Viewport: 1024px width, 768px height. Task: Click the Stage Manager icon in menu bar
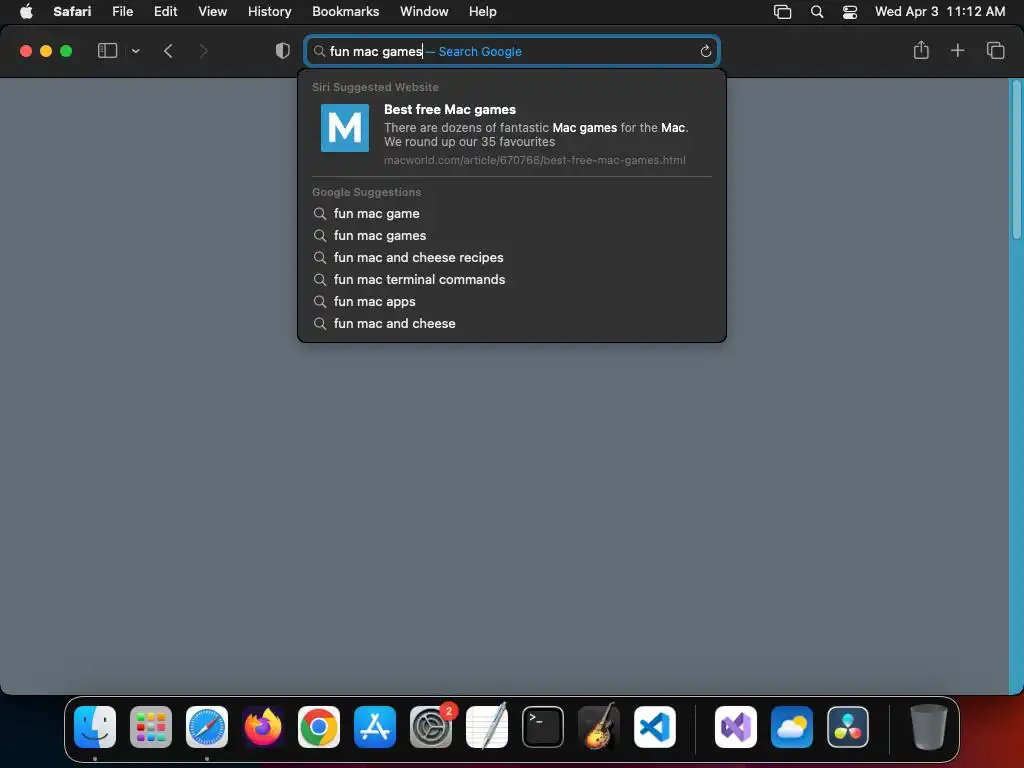pyautogui.click(x=782, y=12)
